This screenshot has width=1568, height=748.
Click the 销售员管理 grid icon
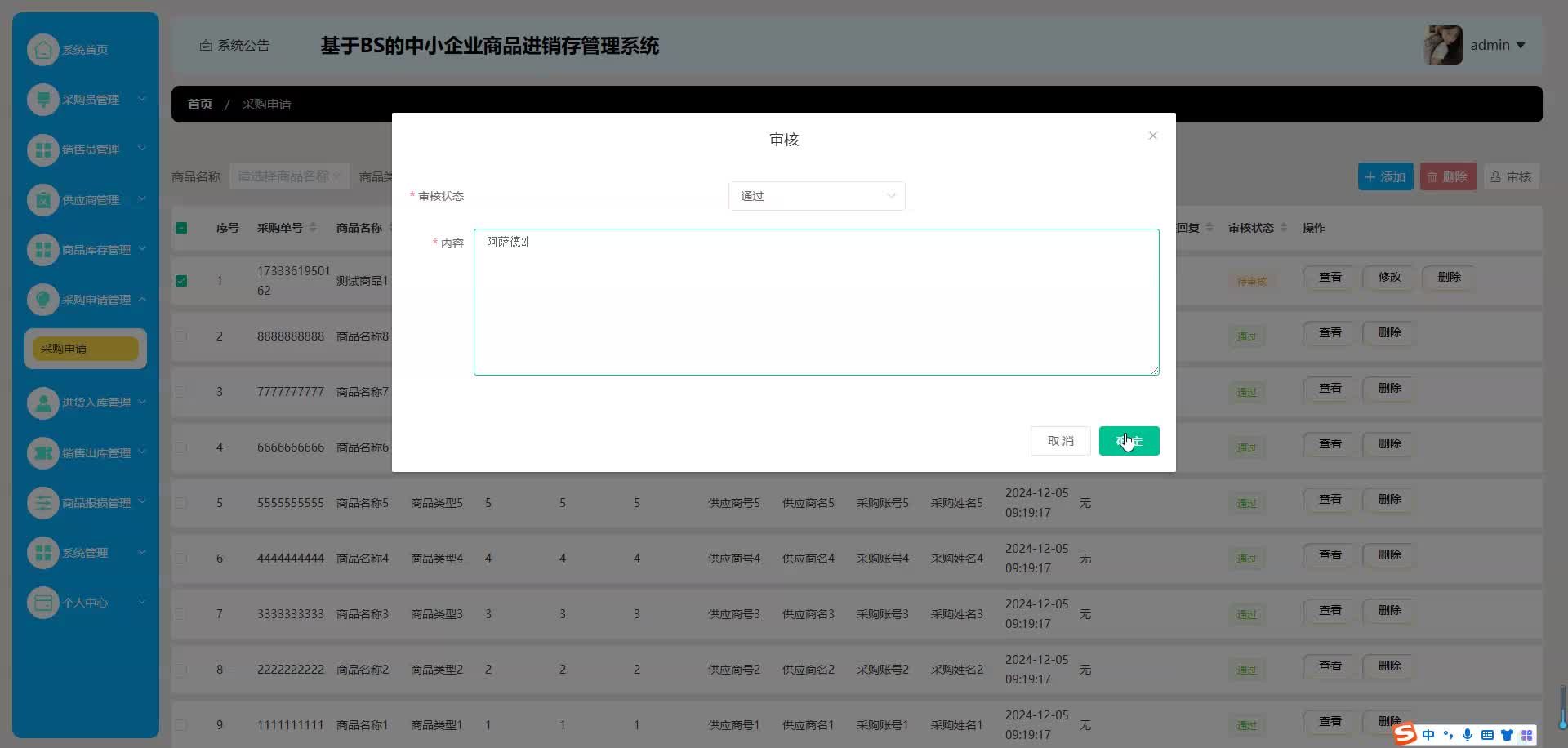42,149
